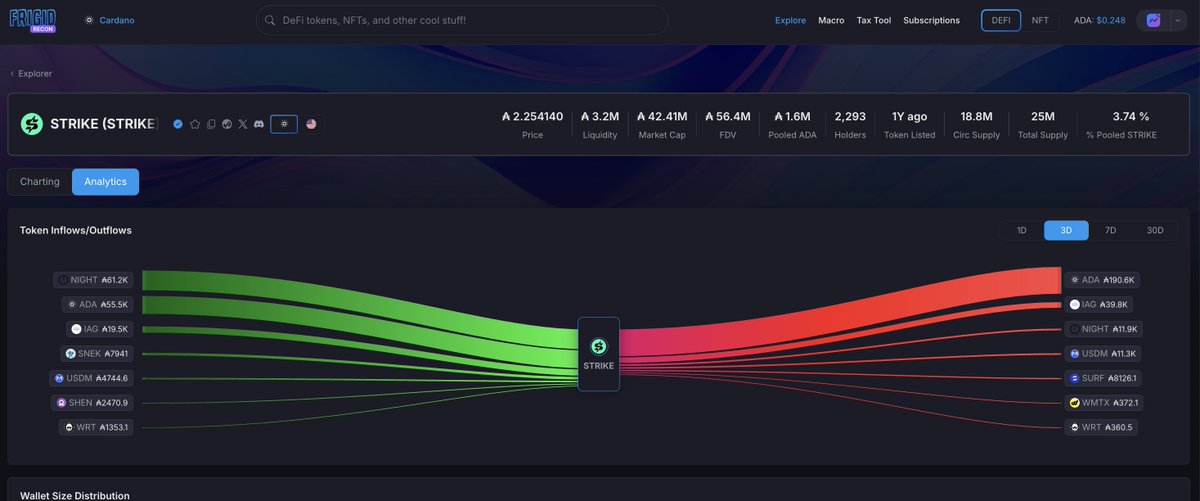Viewport: 1200px width, 501px height.
Task: Select the Analytics tab
Action: coord(105,182)
